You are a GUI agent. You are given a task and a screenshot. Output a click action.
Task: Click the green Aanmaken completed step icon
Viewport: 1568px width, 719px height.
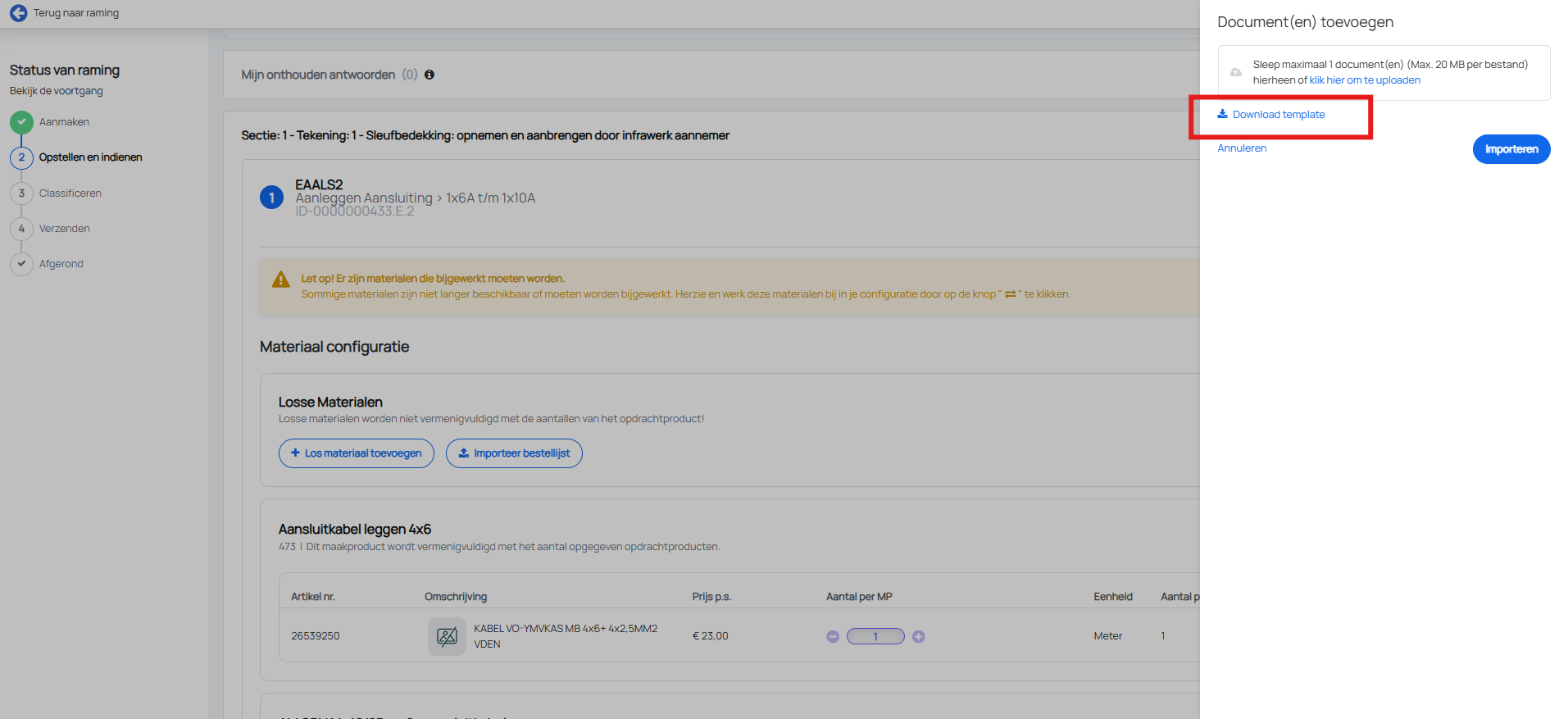[21, 122]
